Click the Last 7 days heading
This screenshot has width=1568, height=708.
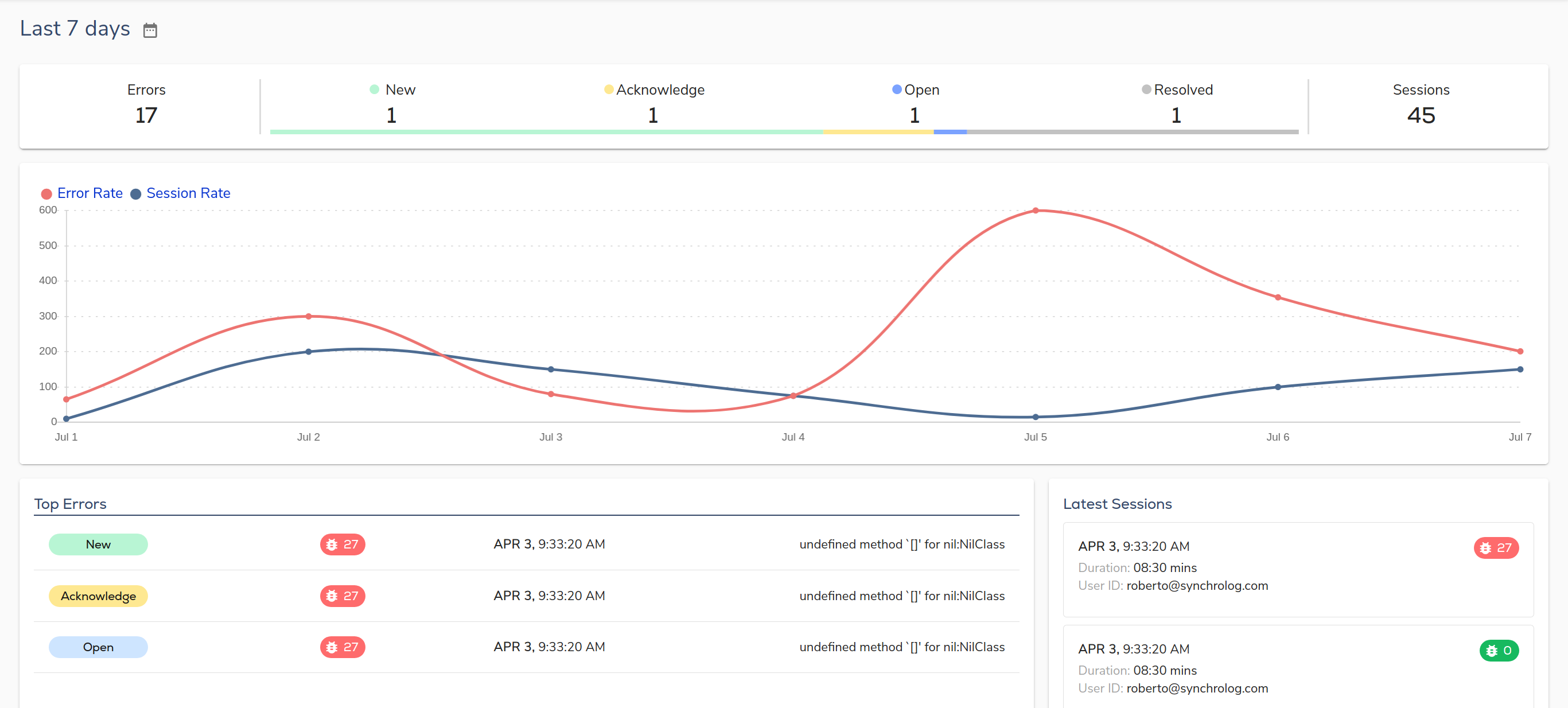click(75, 29)
